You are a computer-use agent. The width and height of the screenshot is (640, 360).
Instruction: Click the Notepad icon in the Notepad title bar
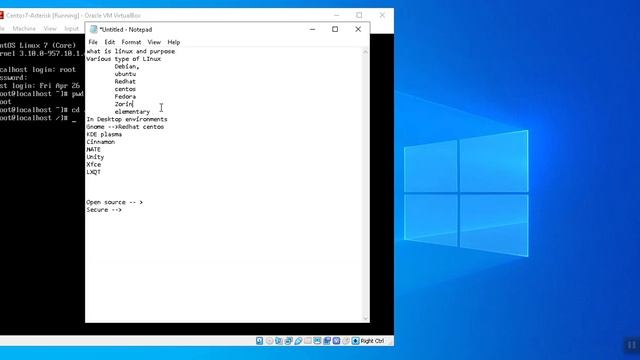pyautogui.click(x=93, y=29)
